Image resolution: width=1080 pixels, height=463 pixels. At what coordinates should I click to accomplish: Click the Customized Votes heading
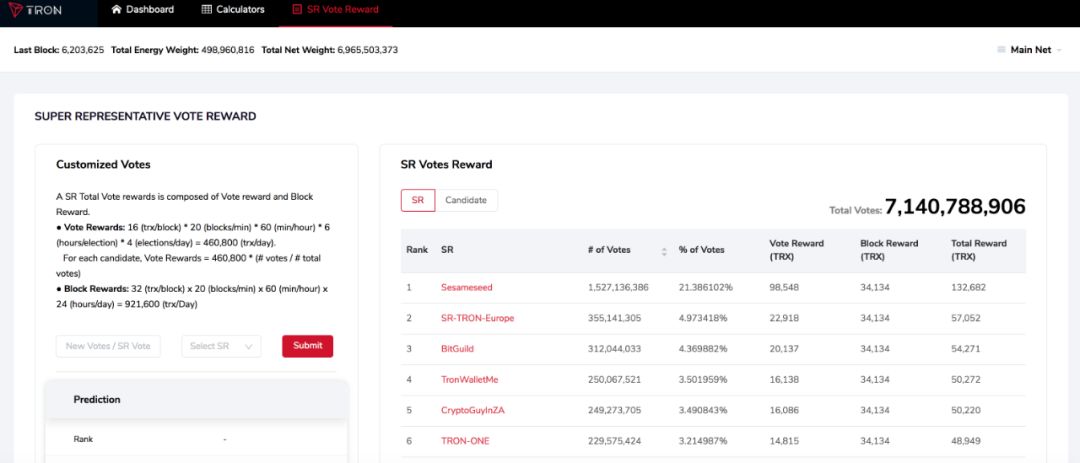tap(103, 165)
